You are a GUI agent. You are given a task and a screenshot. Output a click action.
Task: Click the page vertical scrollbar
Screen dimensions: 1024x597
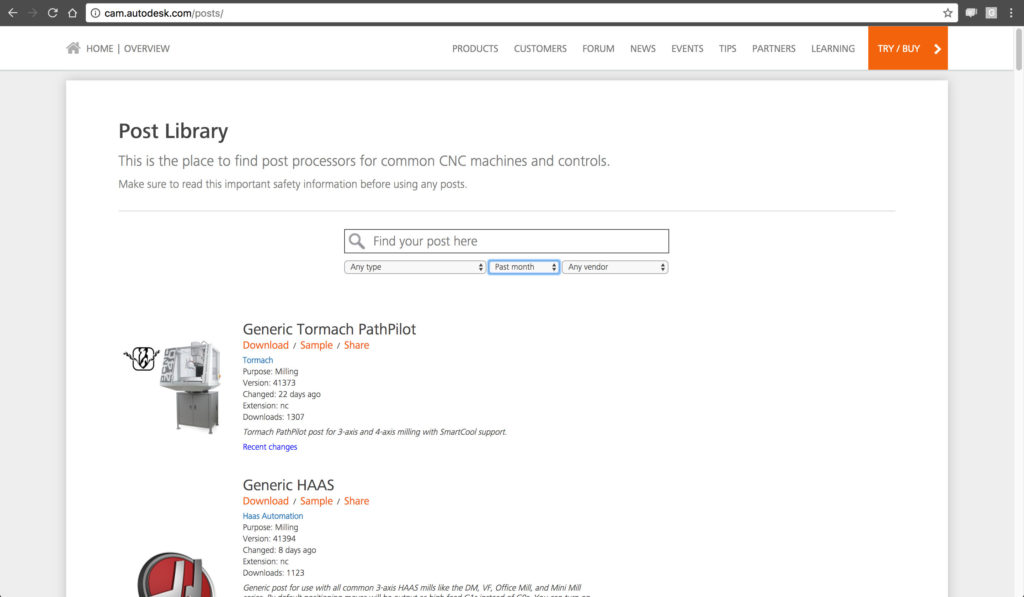click(x=1018, y=49)
